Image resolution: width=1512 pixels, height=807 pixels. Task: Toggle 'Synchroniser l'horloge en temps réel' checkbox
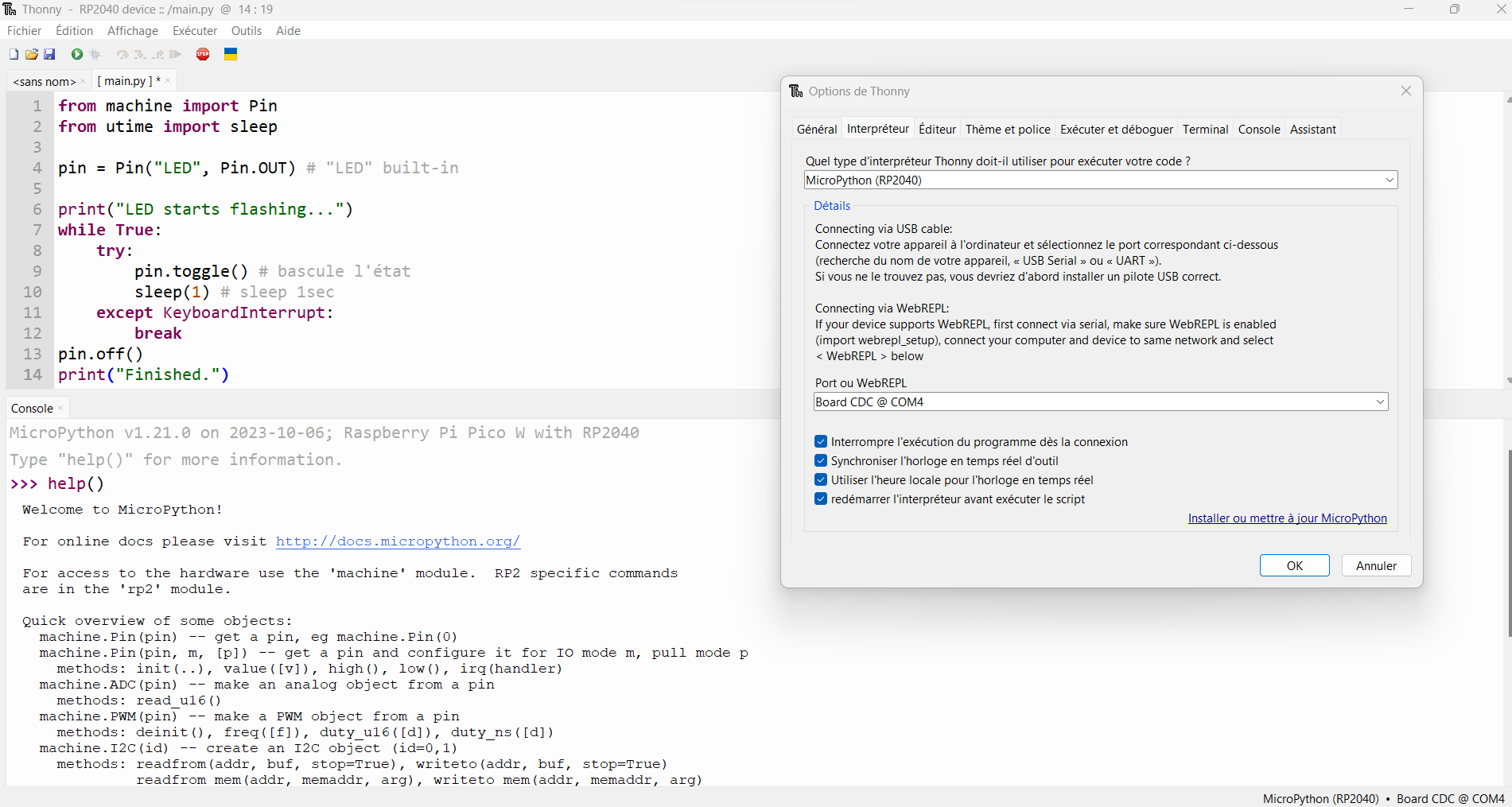[821, 460]
